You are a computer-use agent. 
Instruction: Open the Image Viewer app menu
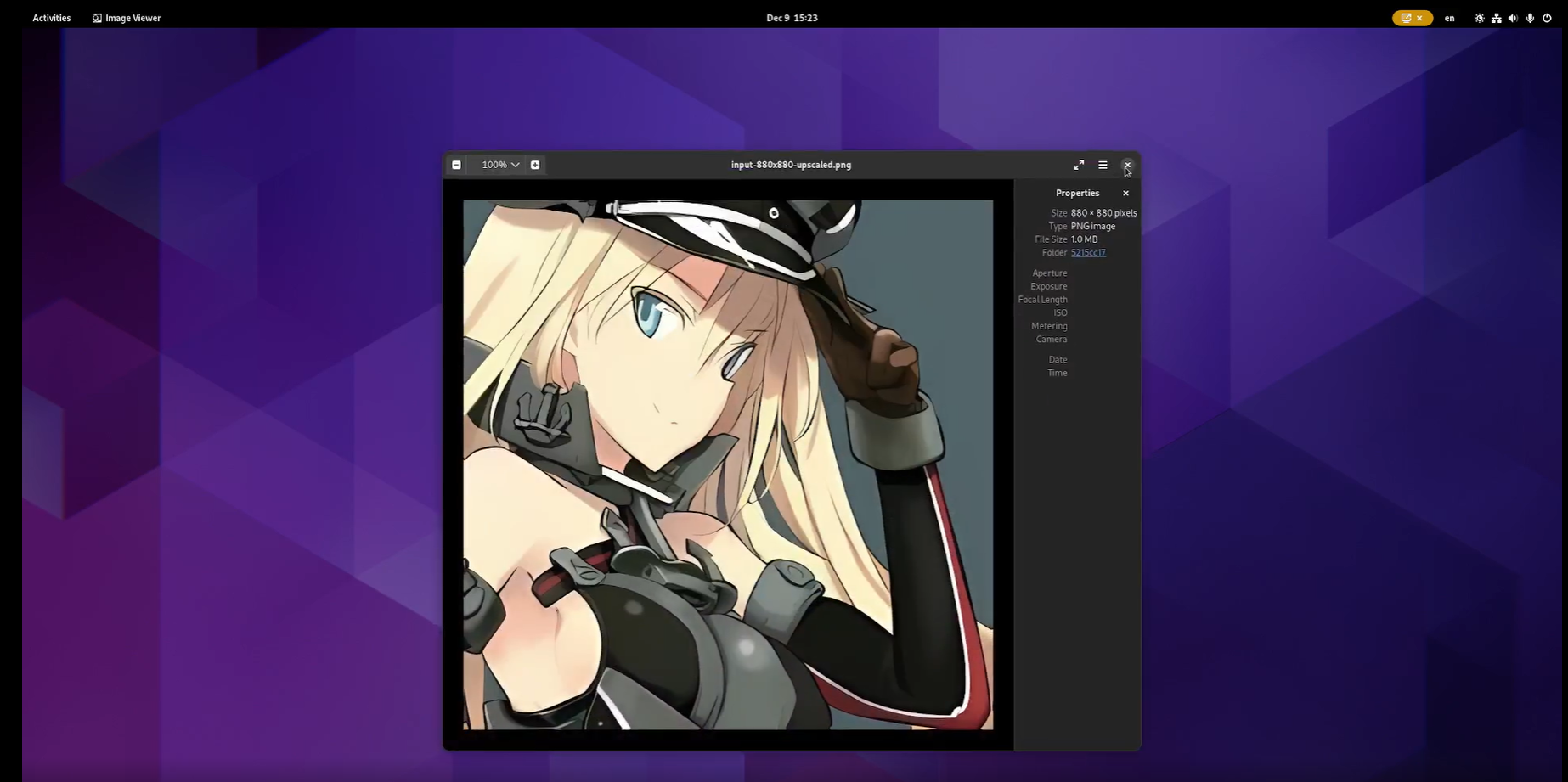127,18
